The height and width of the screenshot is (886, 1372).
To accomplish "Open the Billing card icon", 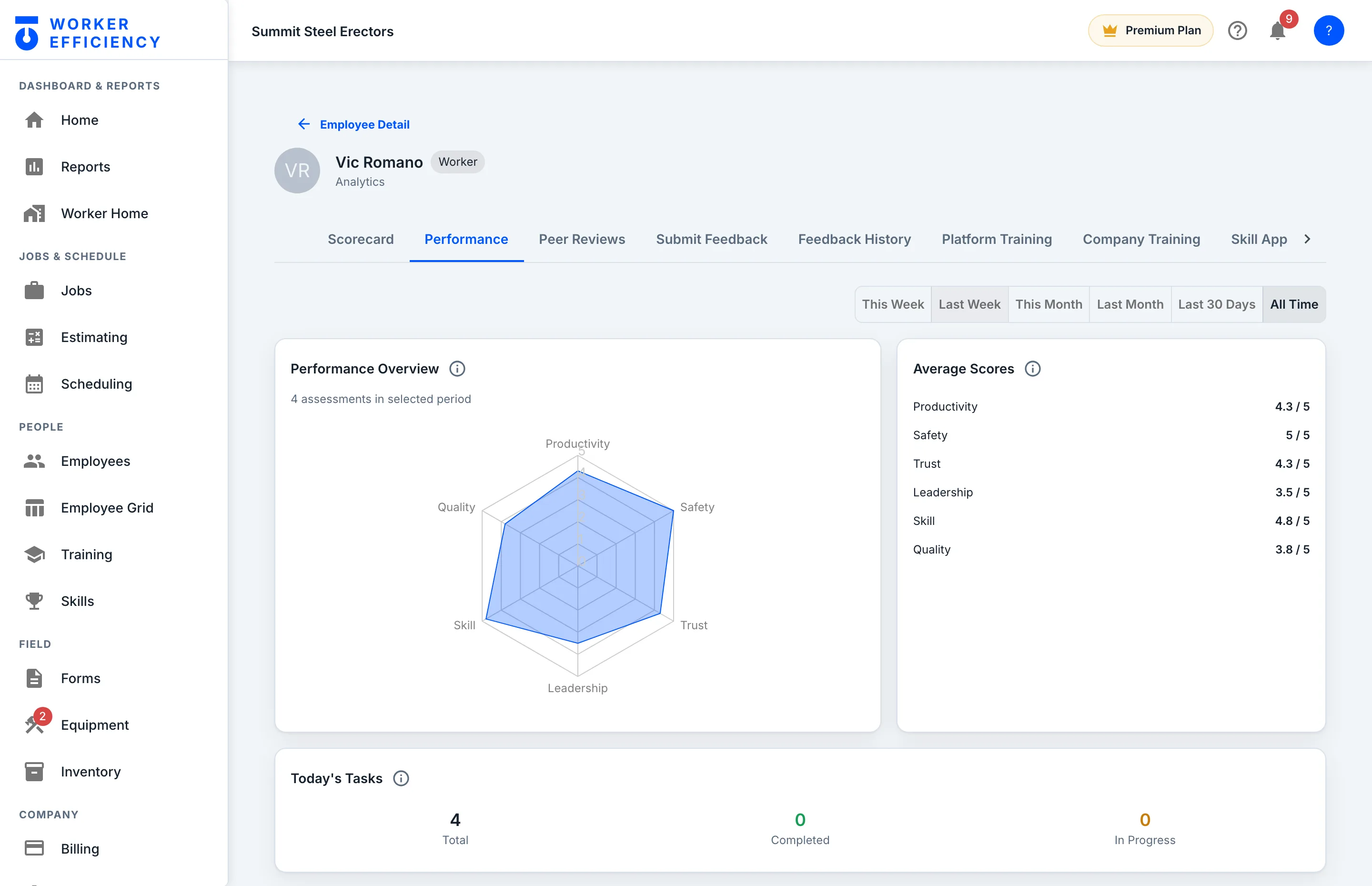I will 34,848.
